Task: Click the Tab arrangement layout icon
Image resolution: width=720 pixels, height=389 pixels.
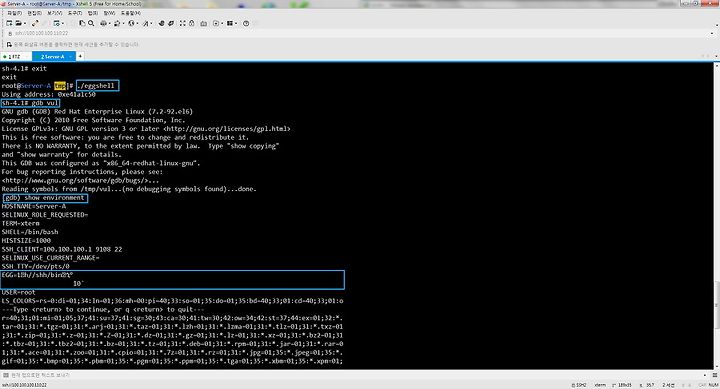Action: (230, 23)
